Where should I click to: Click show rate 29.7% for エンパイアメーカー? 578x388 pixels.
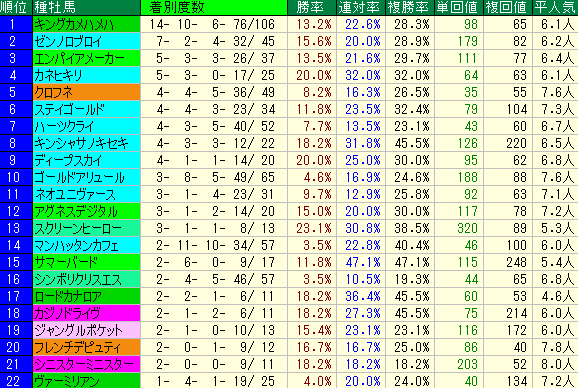(410, 58)
